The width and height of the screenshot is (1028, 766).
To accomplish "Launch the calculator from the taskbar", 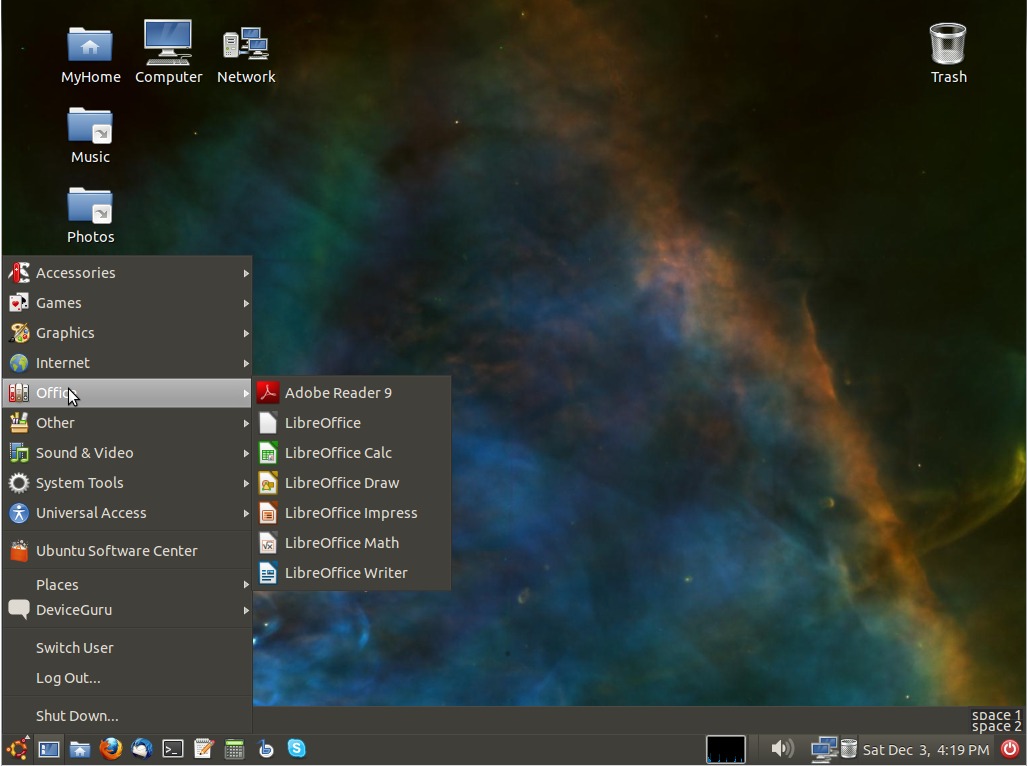I will click(x=234, y=749).
